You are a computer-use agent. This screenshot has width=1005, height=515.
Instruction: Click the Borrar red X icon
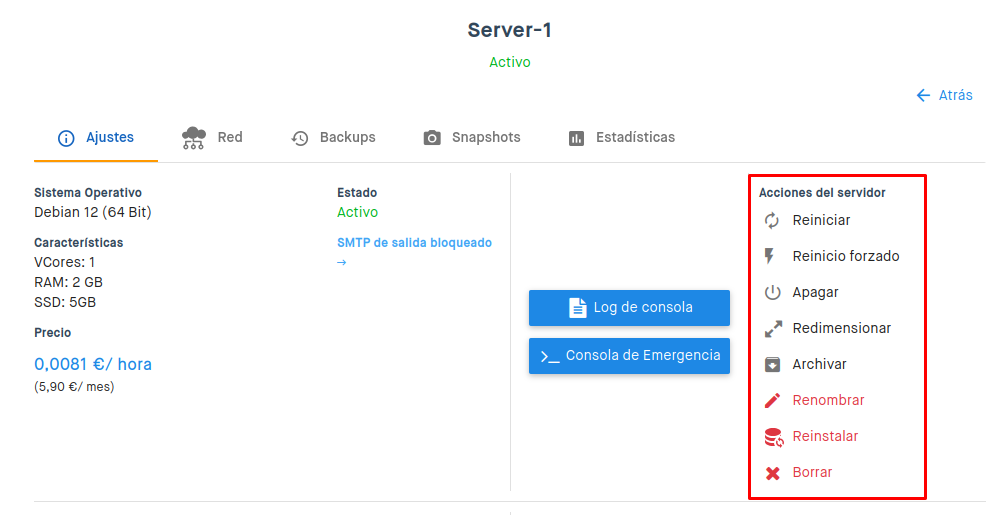[x=772, y=473]
